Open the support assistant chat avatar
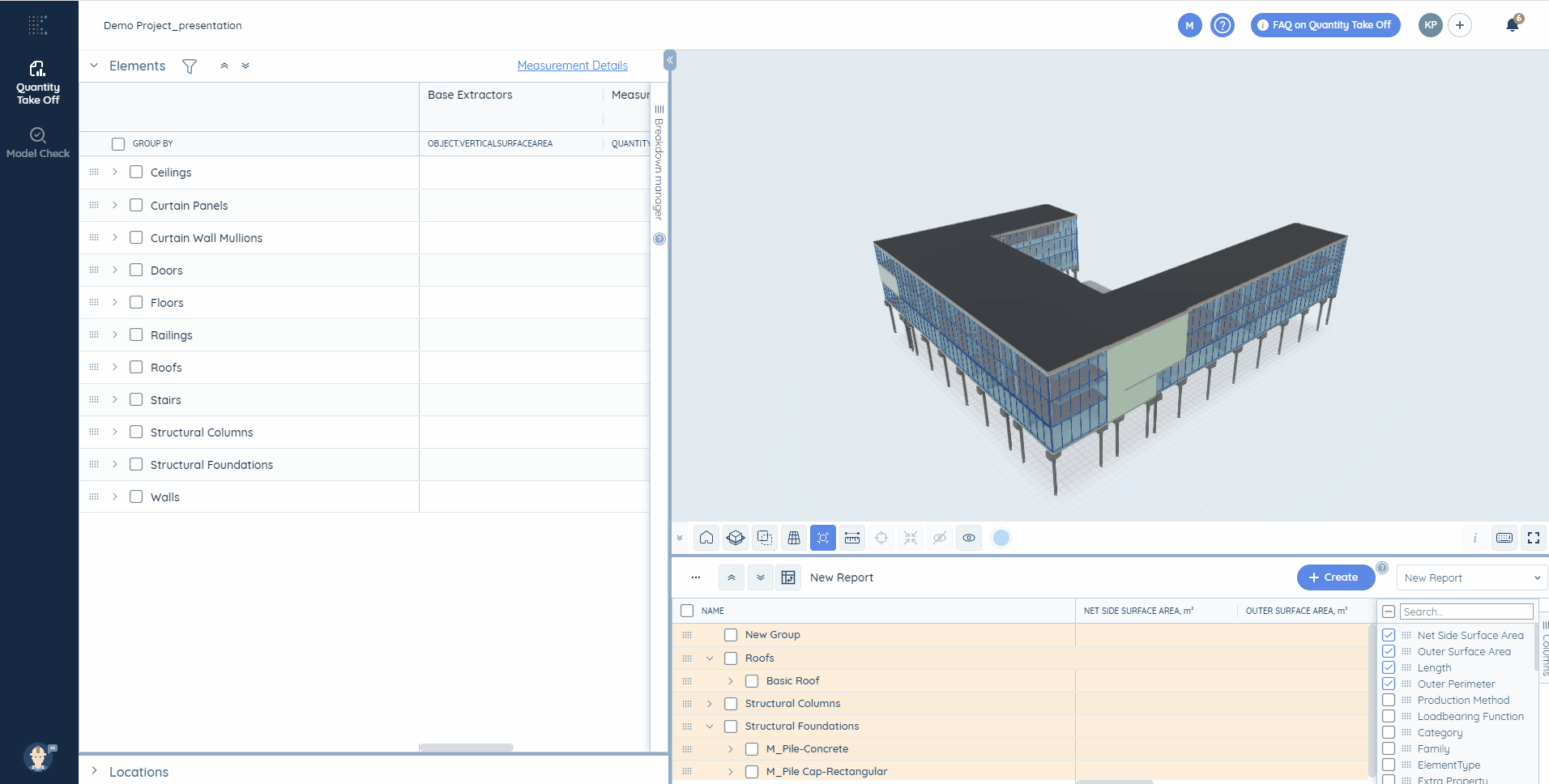This screenshot has width=1549, height=784. (38, 757)
